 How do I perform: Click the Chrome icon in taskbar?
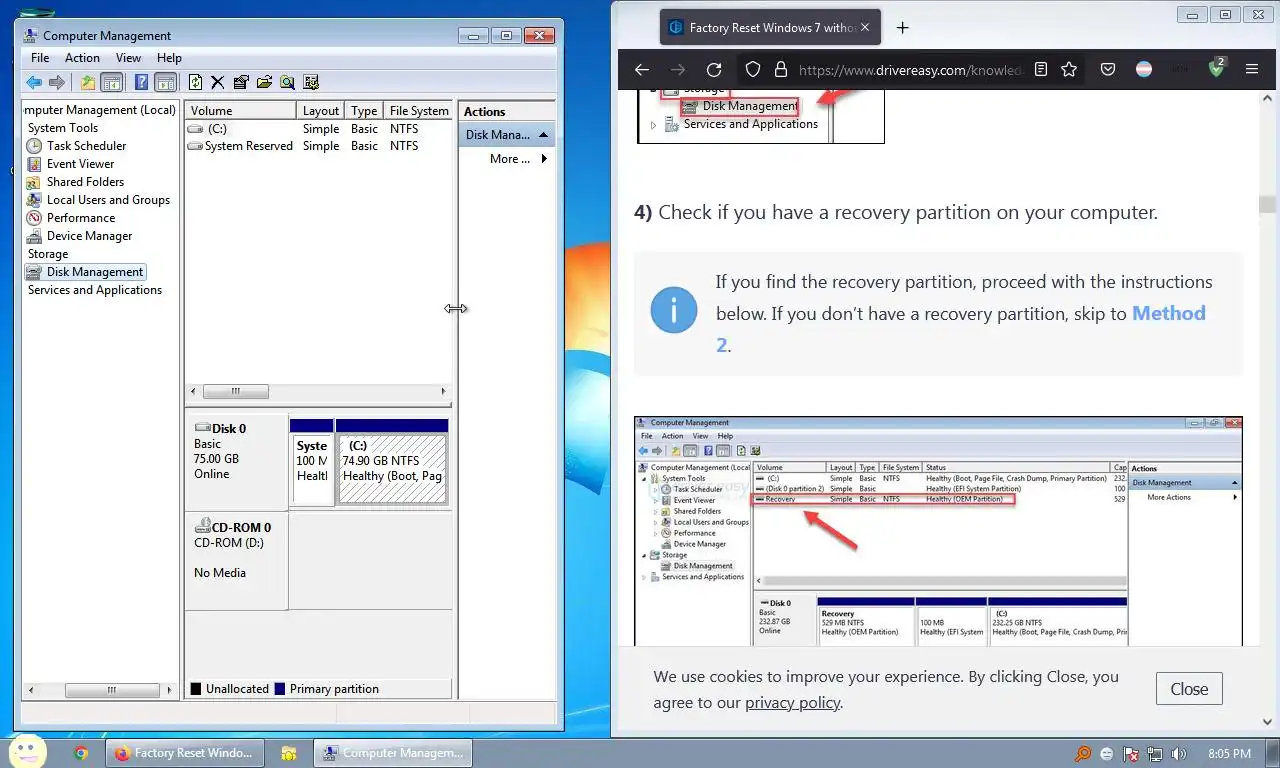(81, 753)
